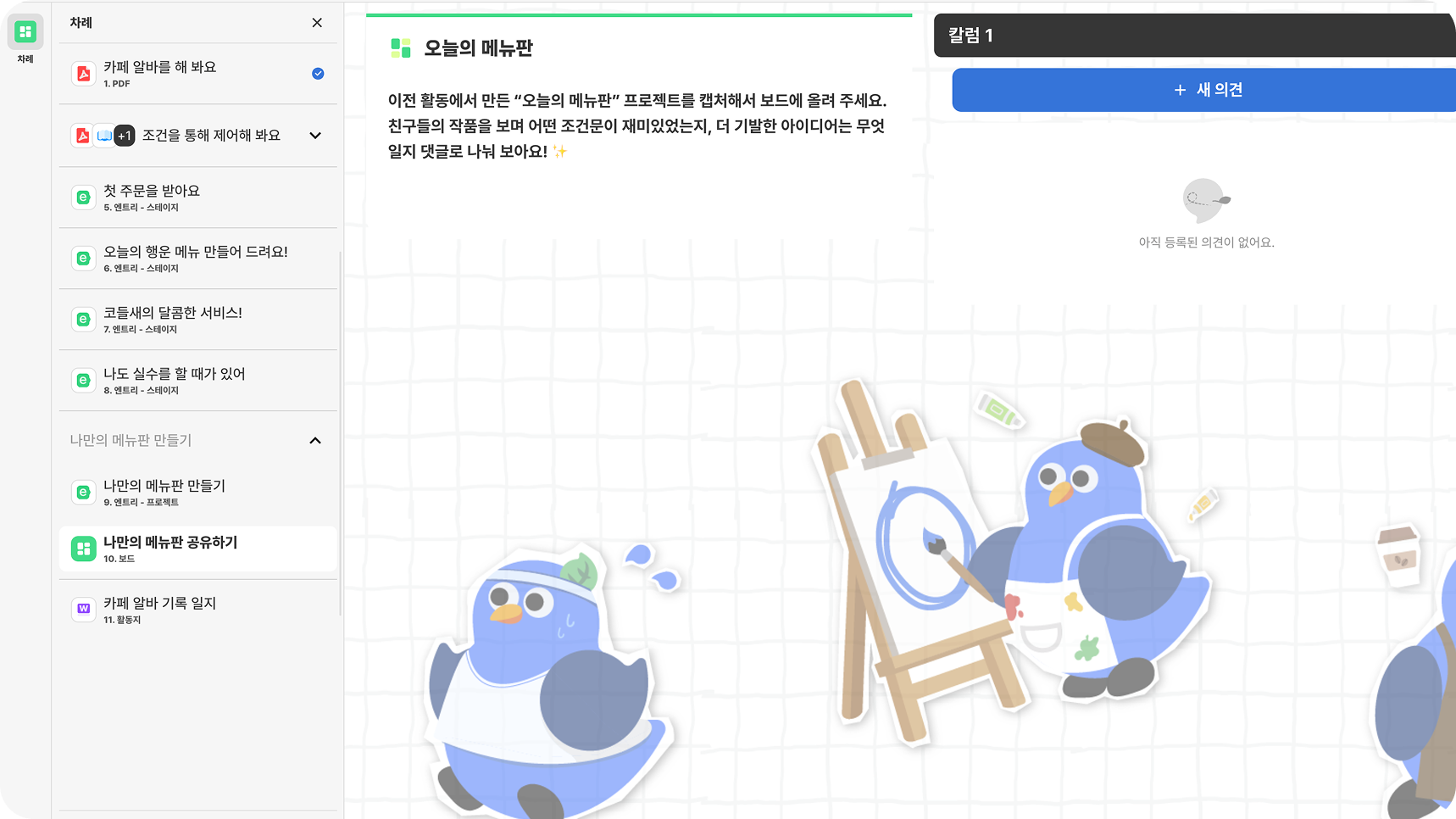Screen dimensions: 1456x819
Task: Click the 나만의 메뉴판 만들기 section header text
Action: click(x=131, y=440)
